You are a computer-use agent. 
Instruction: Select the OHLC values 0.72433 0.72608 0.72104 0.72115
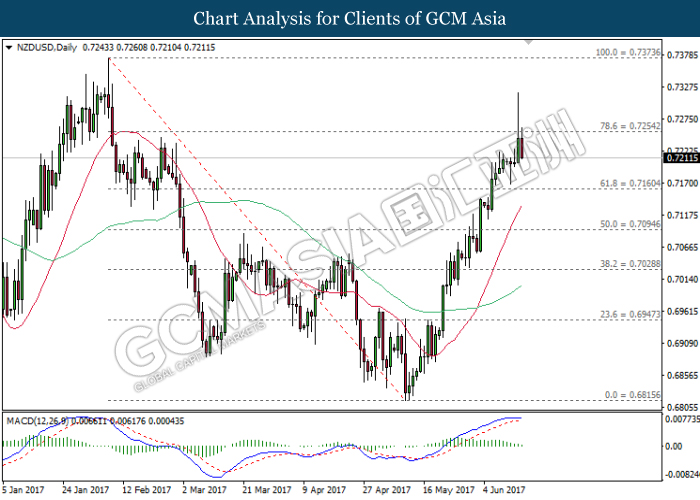pyautogui.click(x=149, y=47)
